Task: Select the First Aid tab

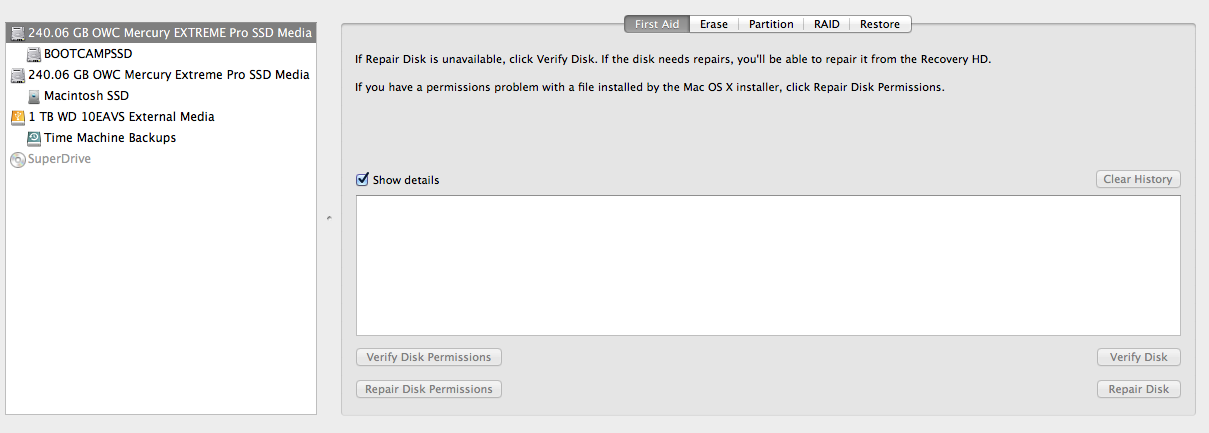Action: (657, 24)
